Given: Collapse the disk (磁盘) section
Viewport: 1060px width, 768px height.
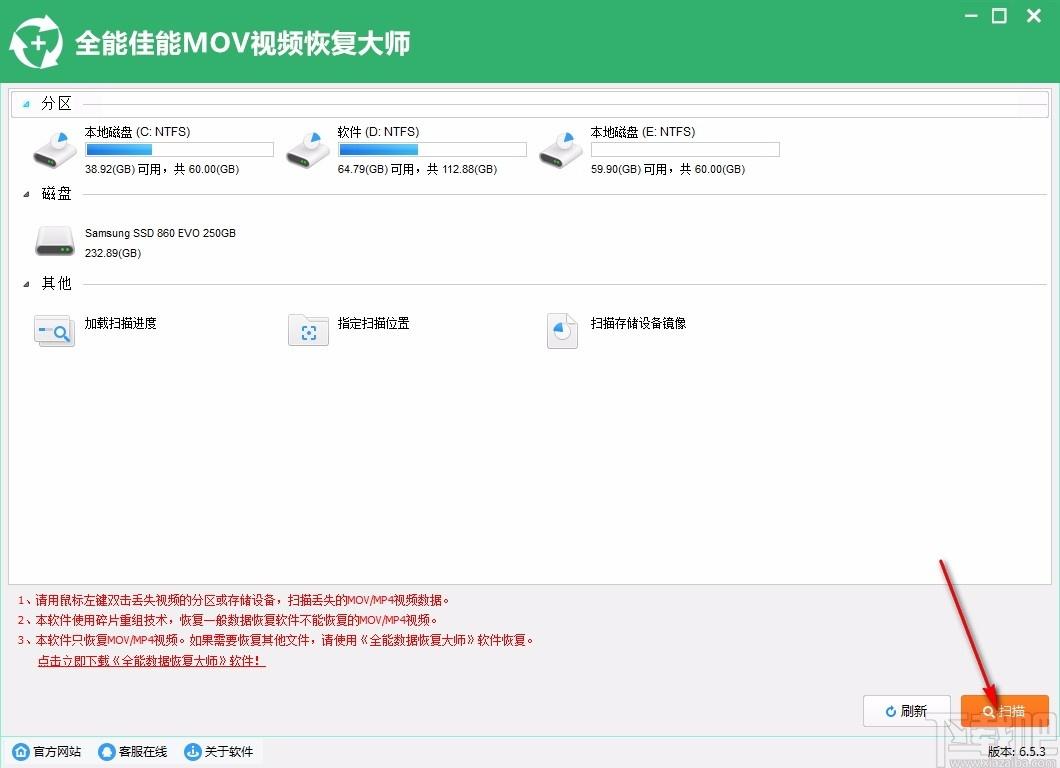Looking at the screenshot, I should [x=26, y=194].
